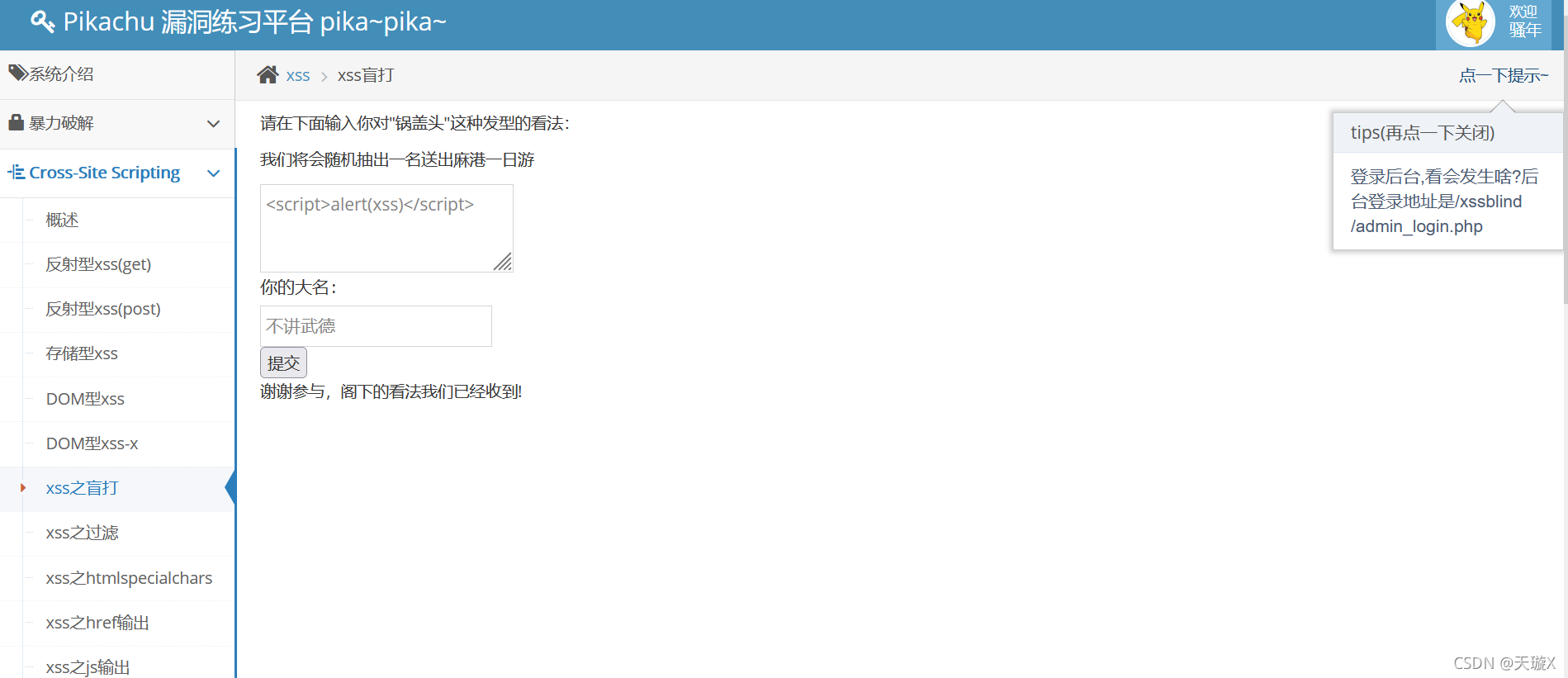Image resolution: width=1568 pixels, height=678 pixels.
Task: Click the key logo icon in header
Action: click(43, 21)
